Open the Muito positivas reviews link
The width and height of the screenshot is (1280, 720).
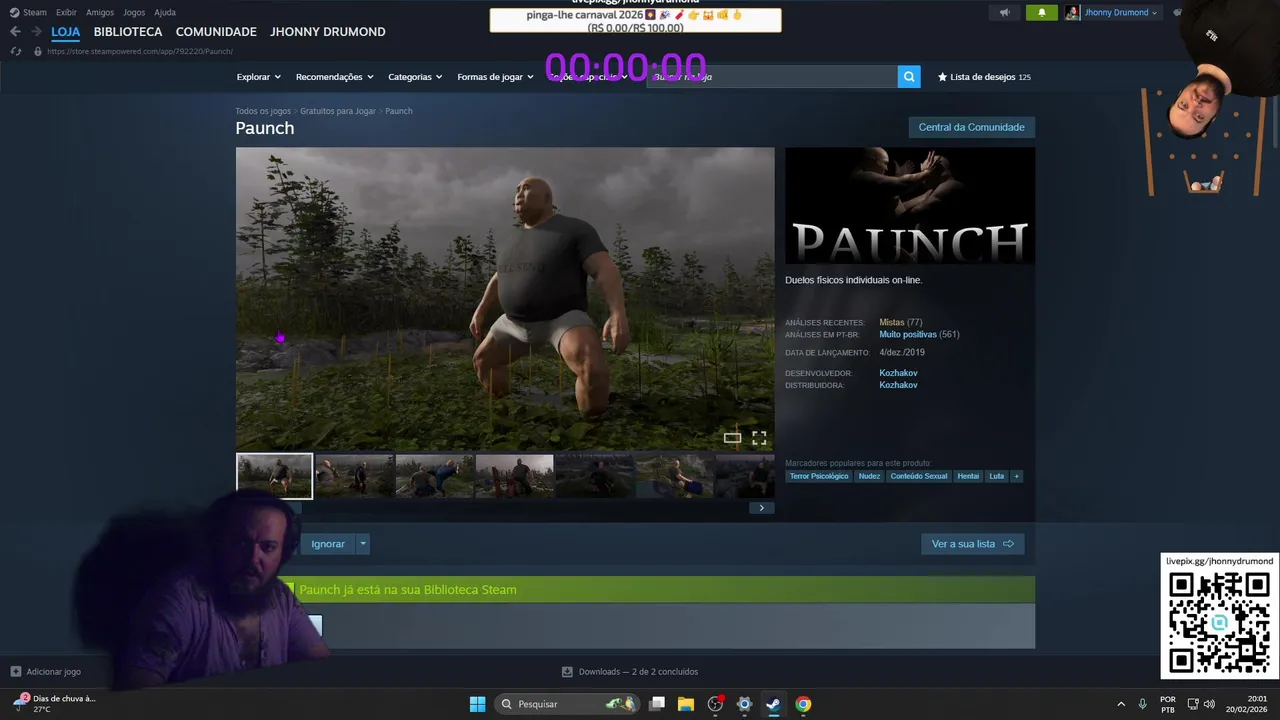pyautogui.click(x=908, y=335)
